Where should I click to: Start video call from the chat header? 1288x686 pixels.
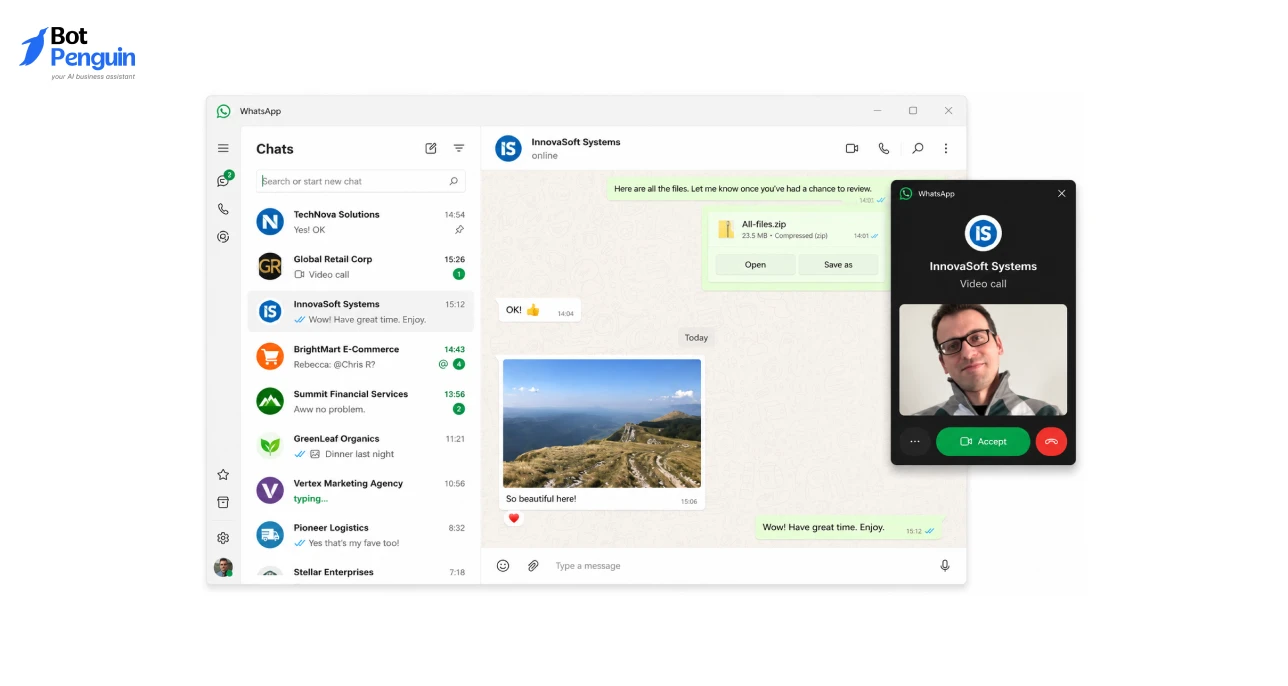[x=852, y=148]
